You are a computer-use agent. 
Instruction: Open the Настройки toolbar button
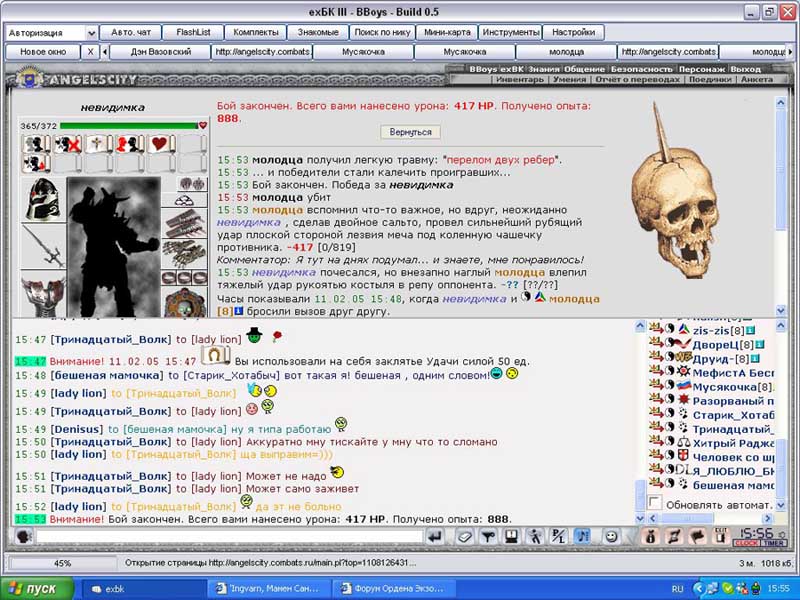(573, 32)
